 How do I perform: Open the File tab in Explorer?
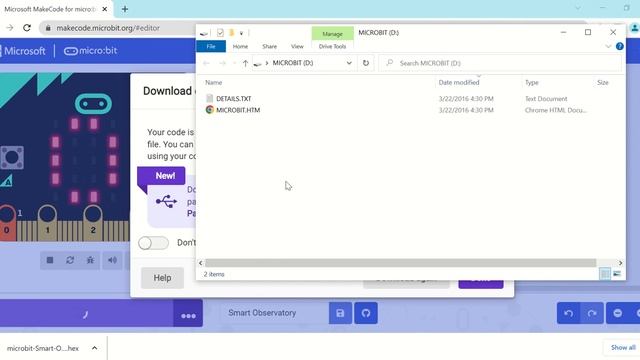(211, 46)
